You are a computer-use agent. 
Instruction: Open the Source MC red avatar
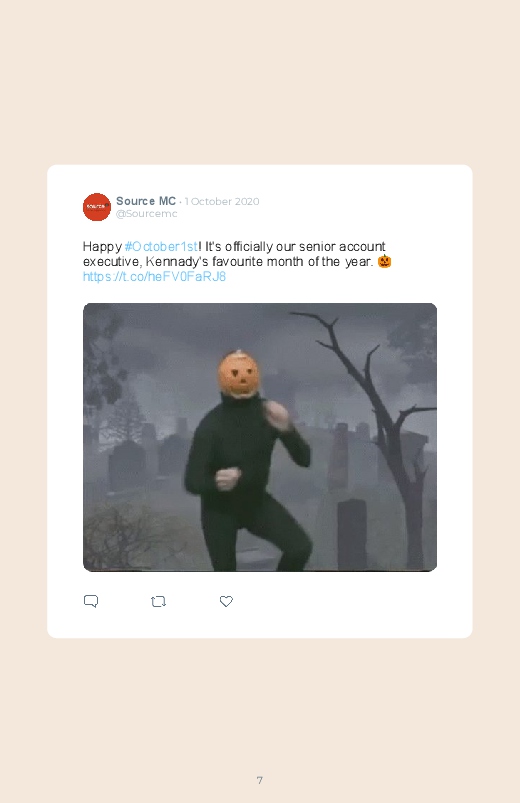97,207
